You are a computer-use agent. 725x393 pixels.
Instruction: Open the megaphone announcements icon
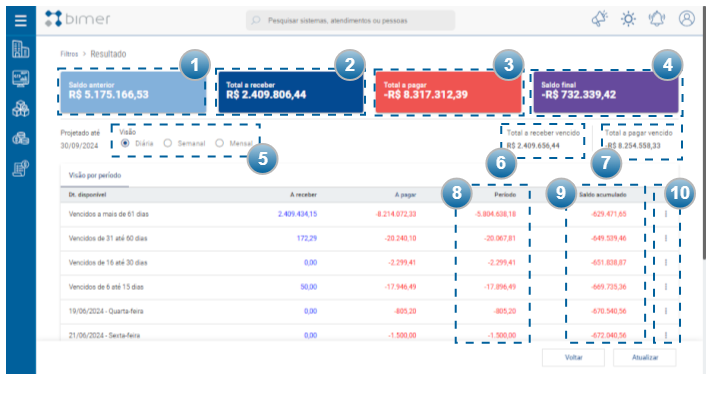[600, 19]
